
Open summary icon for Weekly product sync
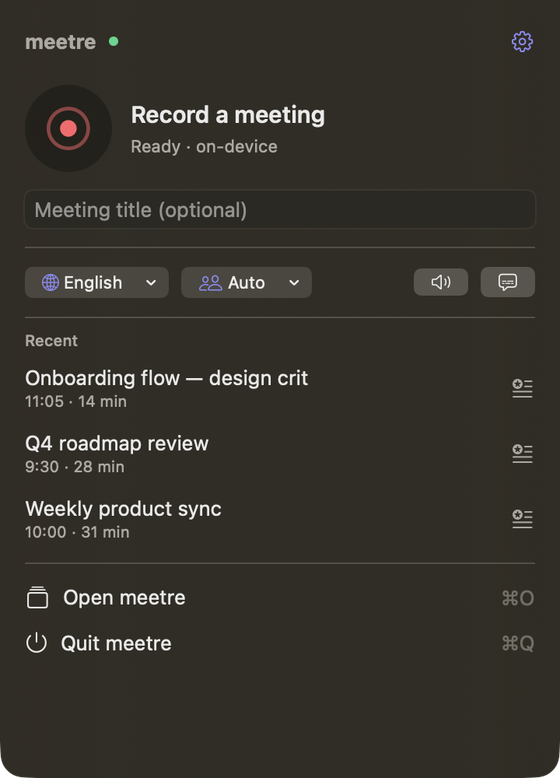click(x=522, y=519)
